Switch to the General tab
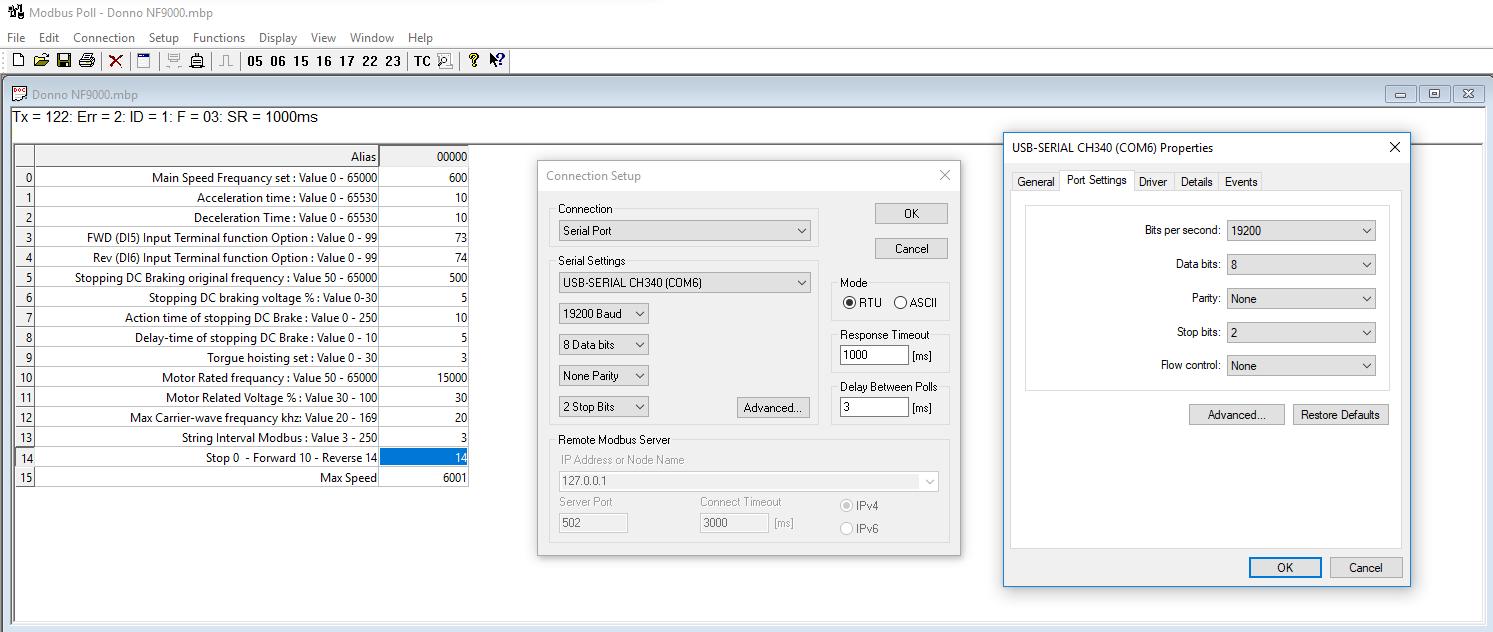Image resolution: width=1493 pixels, height=632 pixels. (x=1035, y=182)
